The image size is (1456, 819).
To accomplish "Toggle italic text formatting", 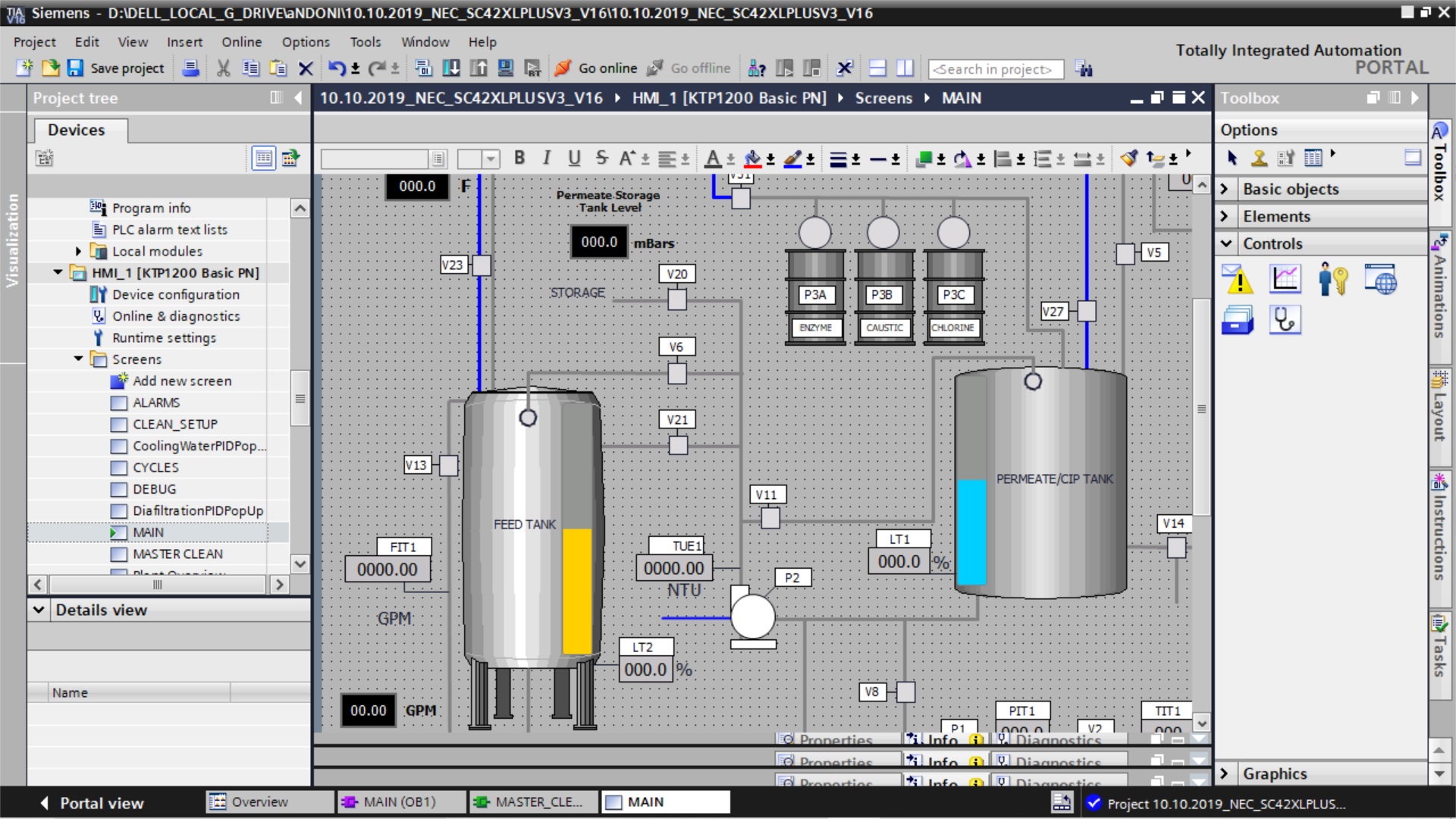I will pos(546,158).
